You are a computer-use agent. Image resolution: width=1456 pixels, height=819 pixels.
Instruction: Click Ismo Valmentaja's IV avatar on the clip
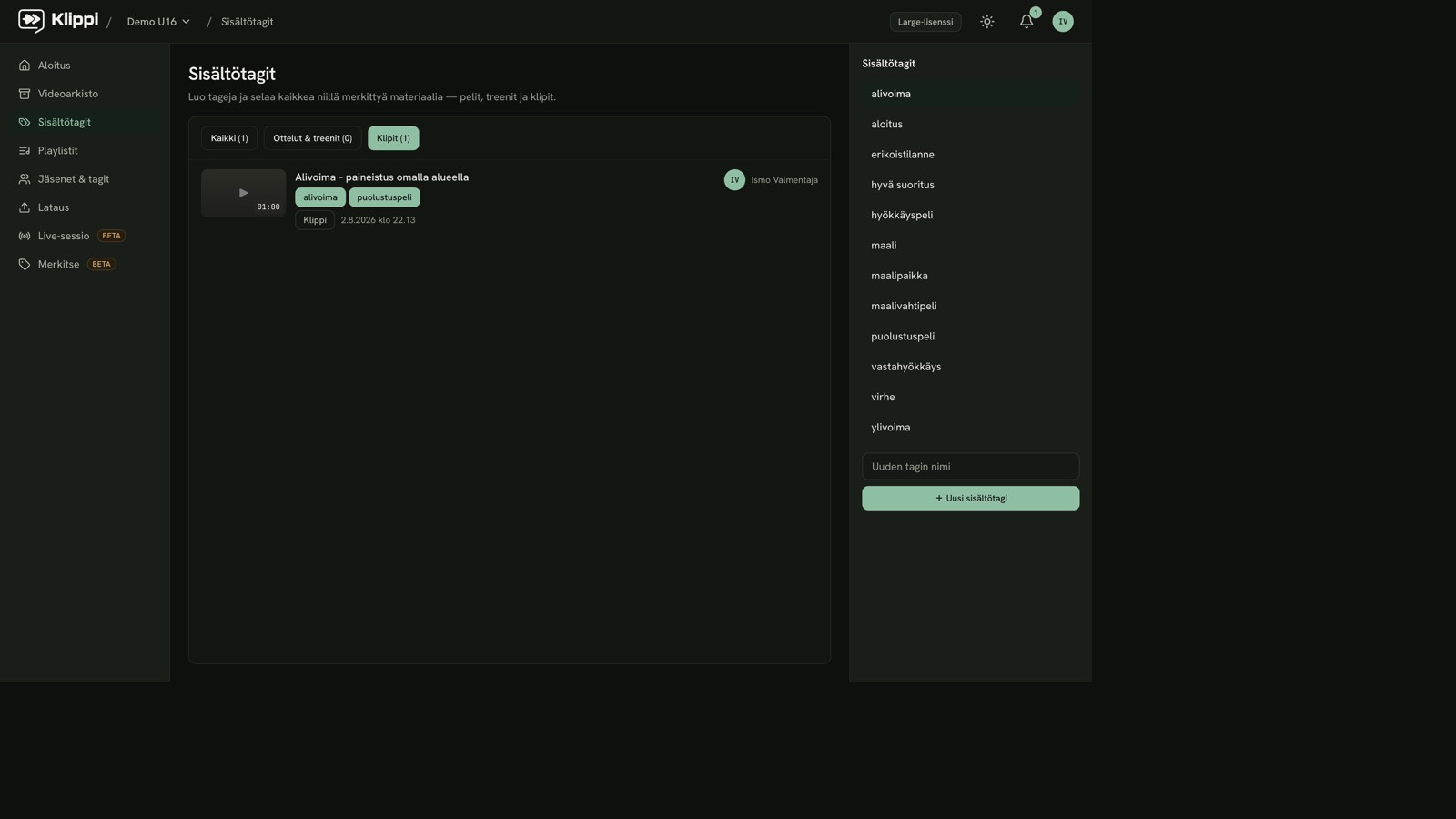tap(734, 180)
